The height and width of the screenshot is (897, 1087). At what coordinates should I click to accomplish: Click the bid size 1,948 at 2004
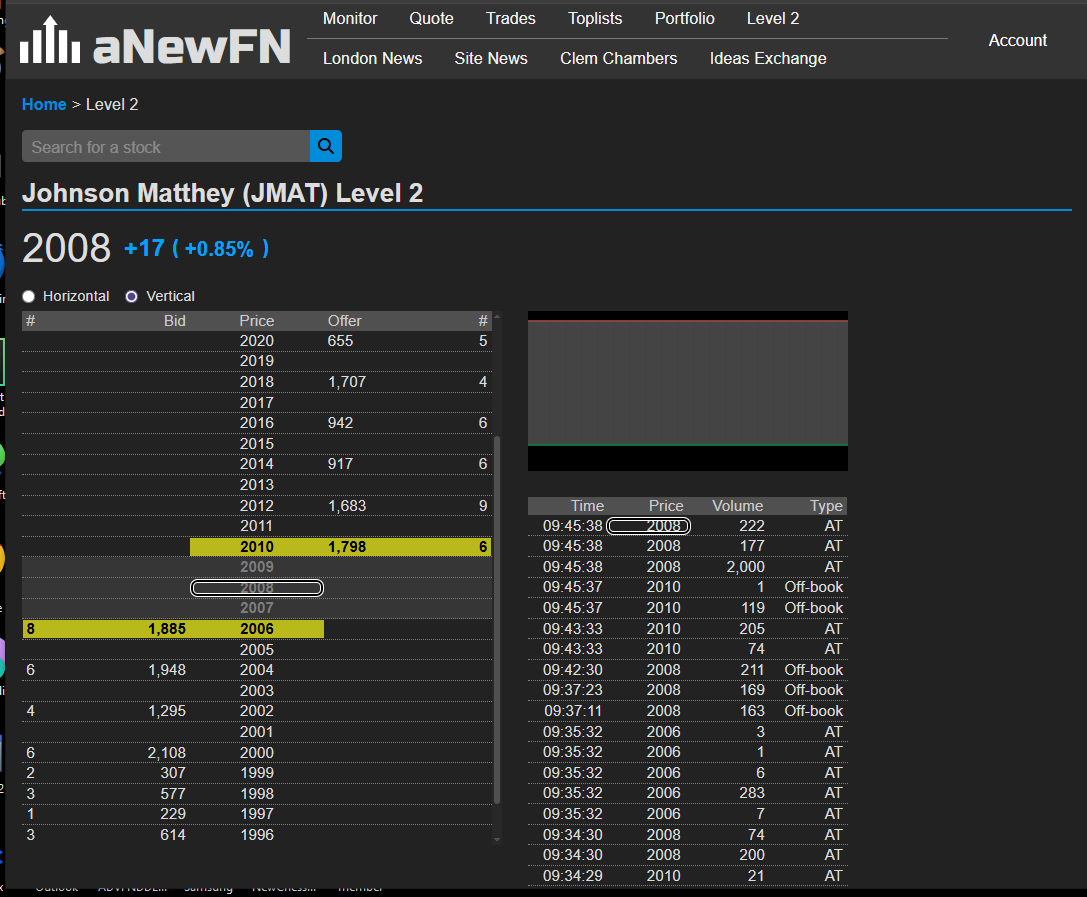(167, 670)
